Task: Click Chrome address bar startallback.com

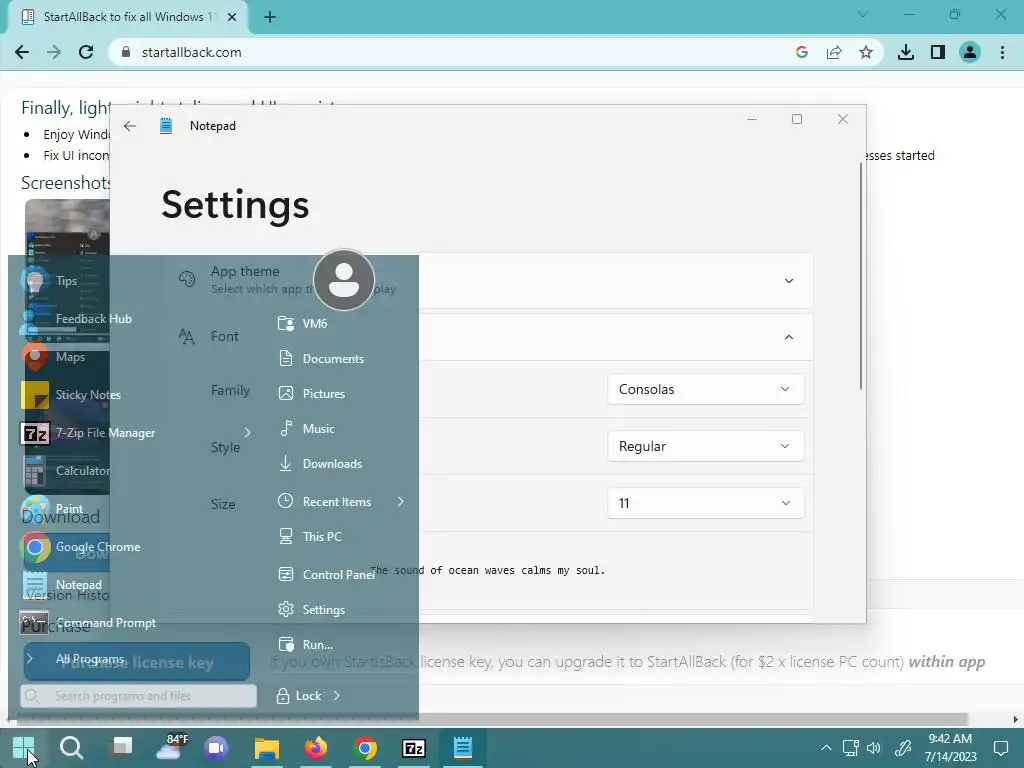Action: [x=191, y=52]
